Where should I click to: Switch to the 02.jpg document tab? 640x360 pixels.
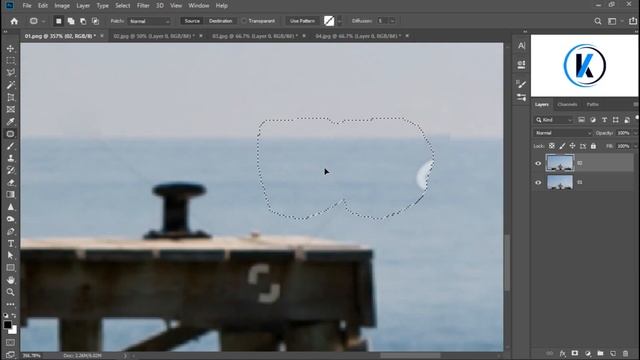(x=154, y=36)
